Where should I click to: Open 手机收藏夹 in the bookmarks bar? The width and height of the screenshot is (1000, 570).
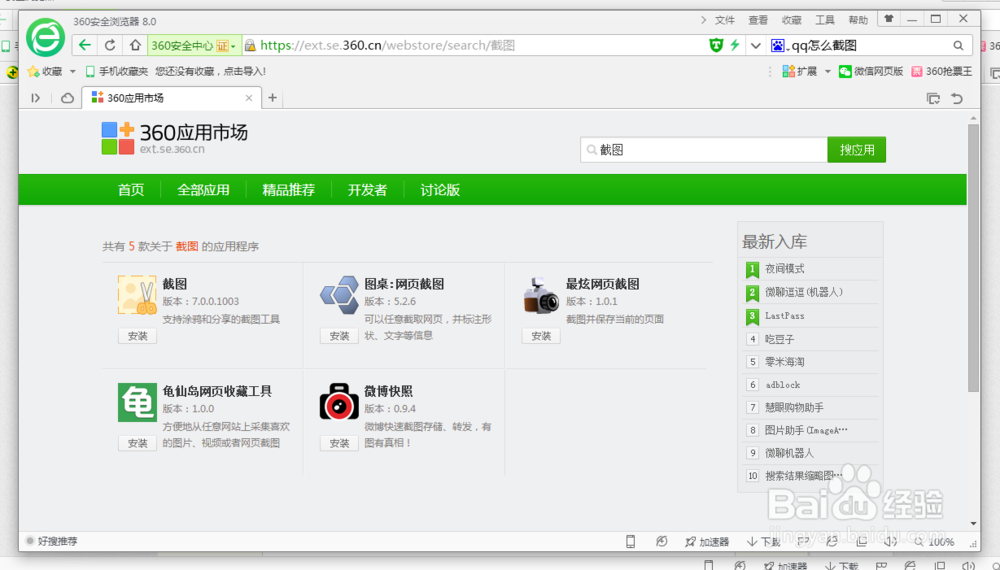(x=116, y=71)
